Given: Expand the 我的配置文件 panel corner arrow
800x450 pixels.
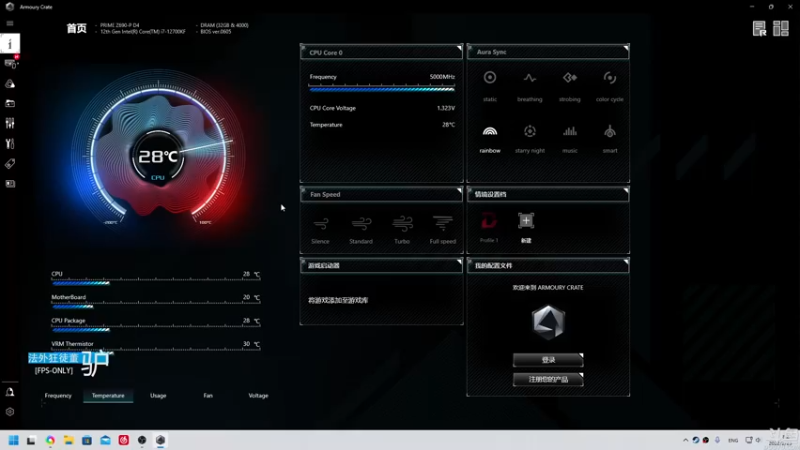Looking at the screenshot, I should point(626,262).
